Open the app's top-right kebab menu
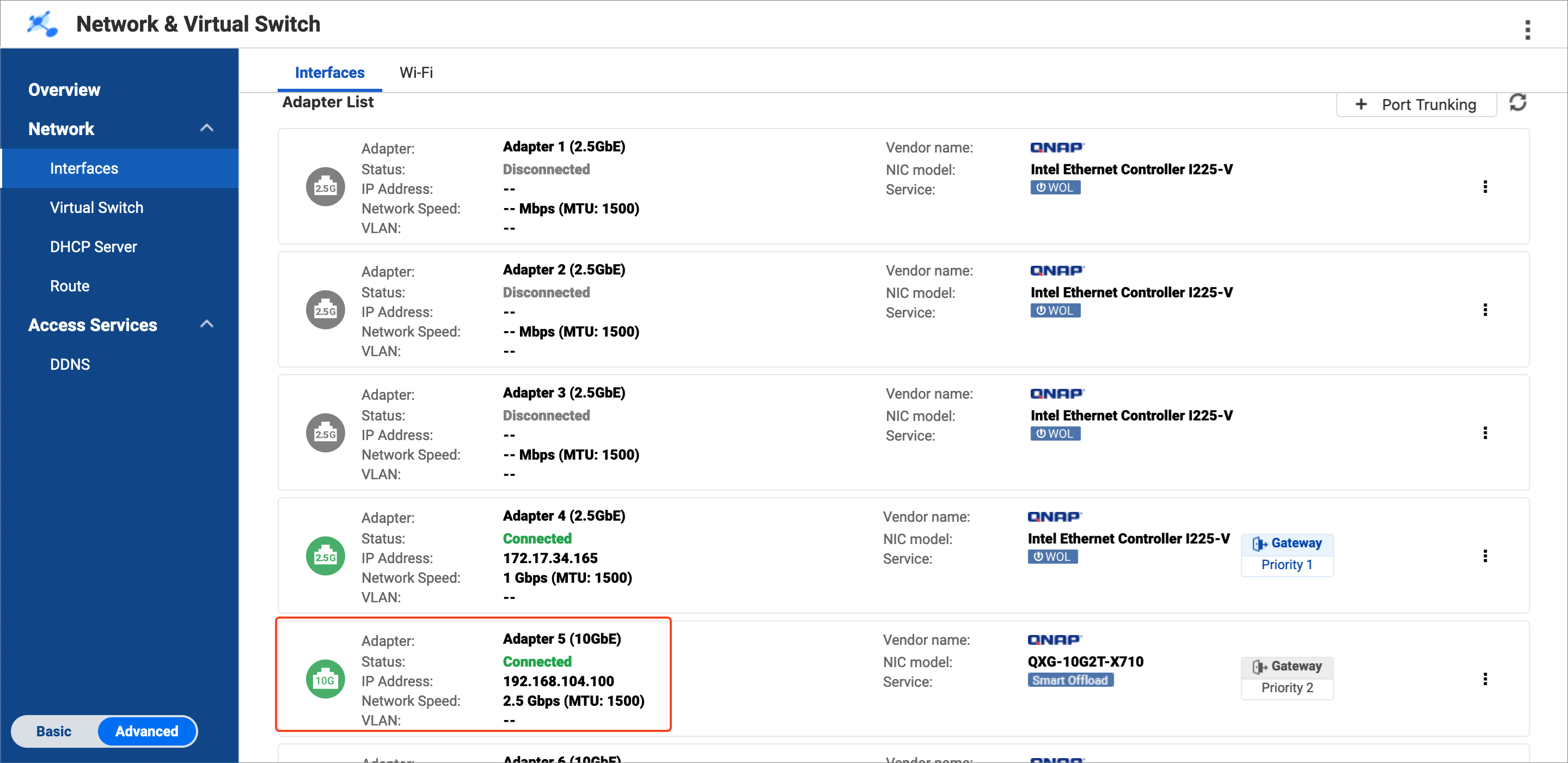 point(1527,29)
